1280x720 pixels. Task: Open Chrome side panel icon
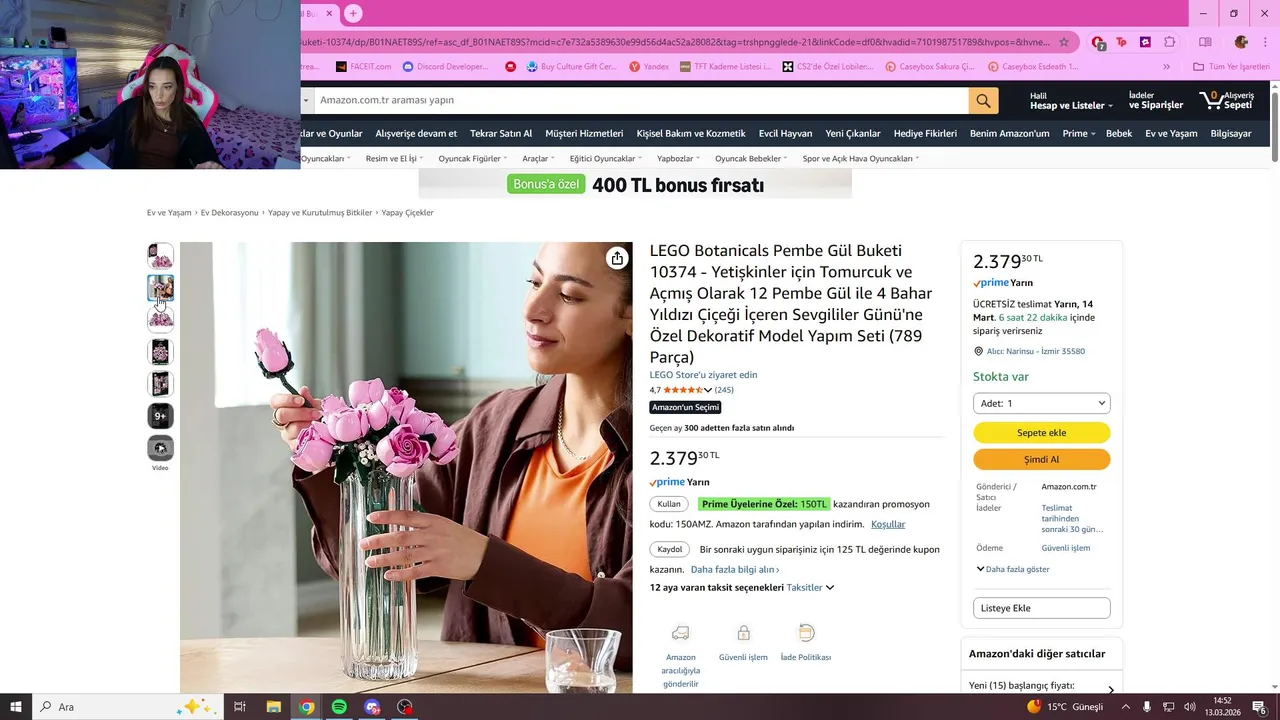1205,42
